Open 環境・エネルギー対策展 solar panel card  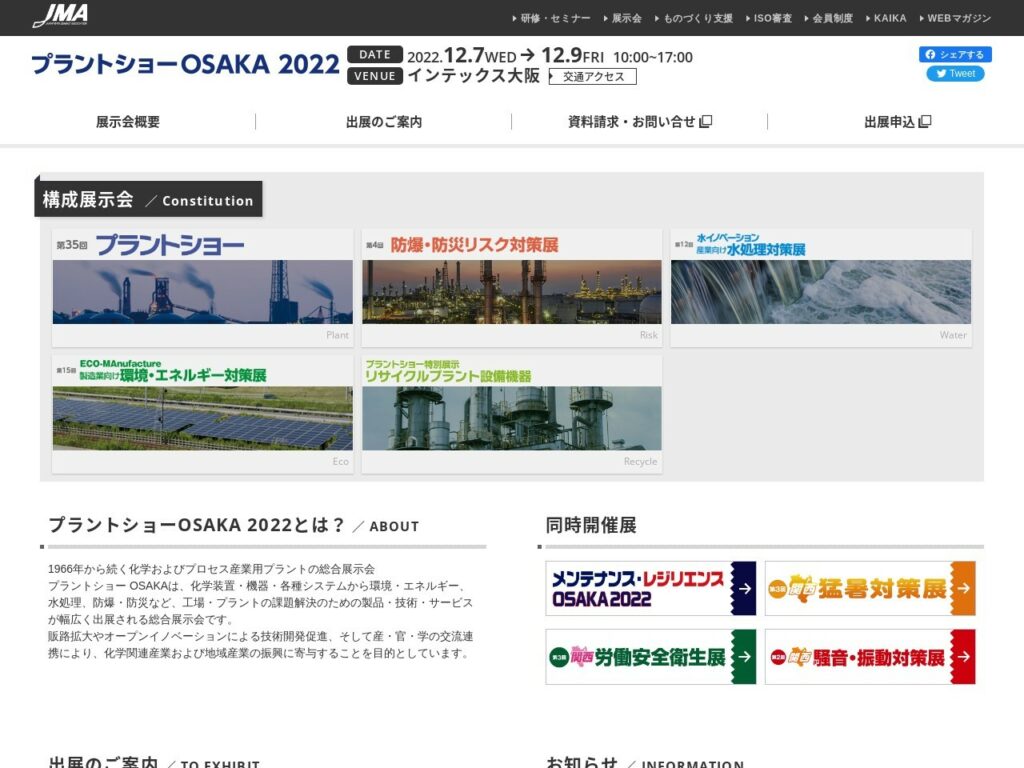pos(202,414)
